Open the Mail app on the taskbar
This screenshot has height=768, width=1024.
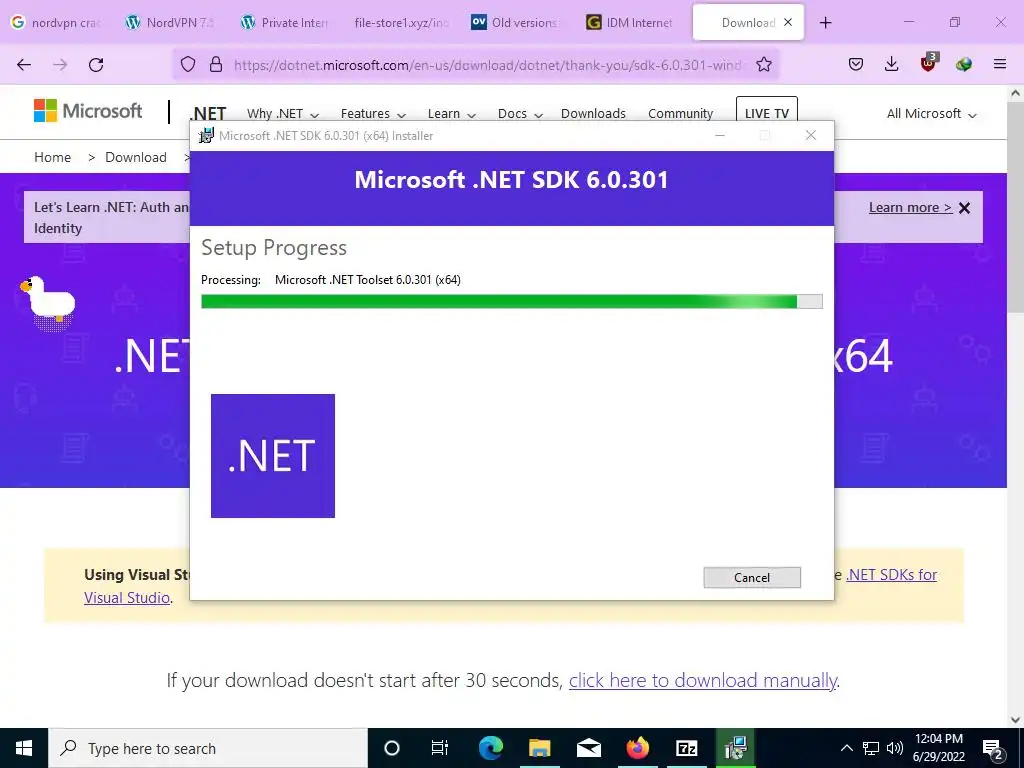[x=589, y=748]
